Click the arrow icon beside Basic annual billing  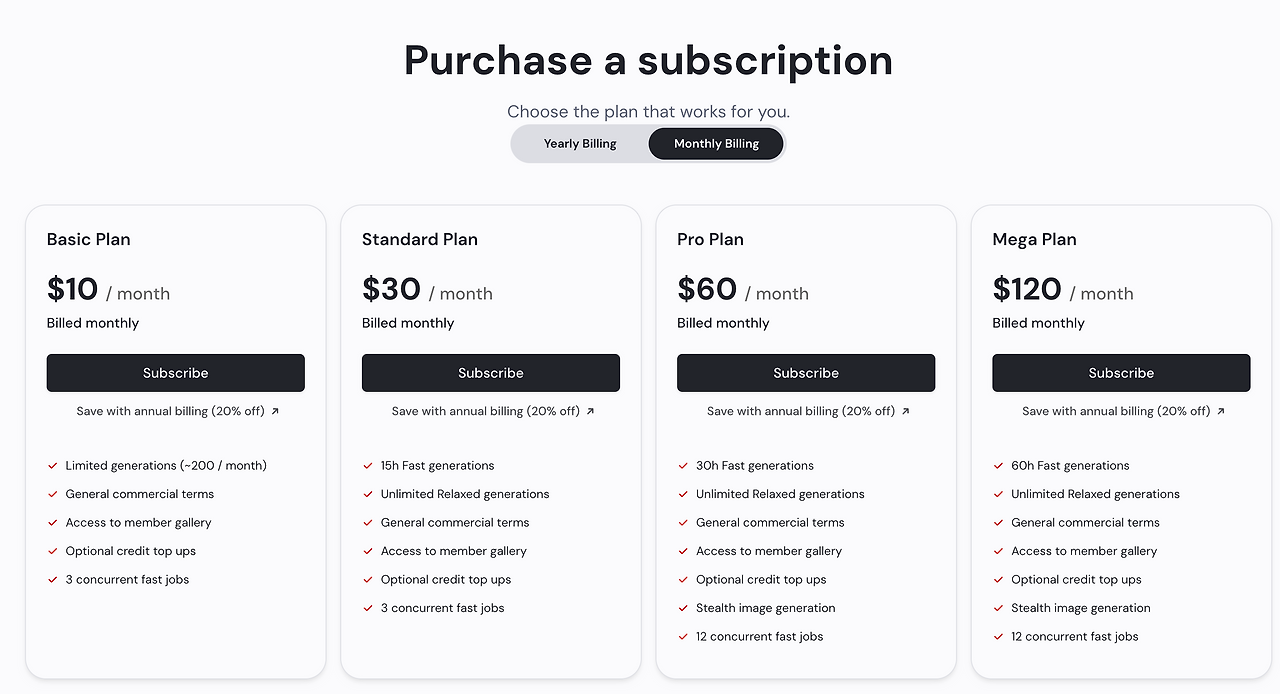pyautogui.click(x=275, y=411)
